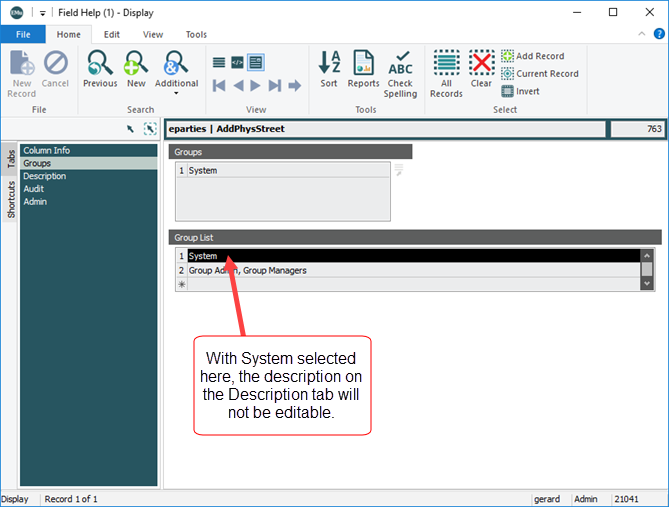Invert the record selection
The height and width of the screenshot is (507, 669).
click(521, 91)
